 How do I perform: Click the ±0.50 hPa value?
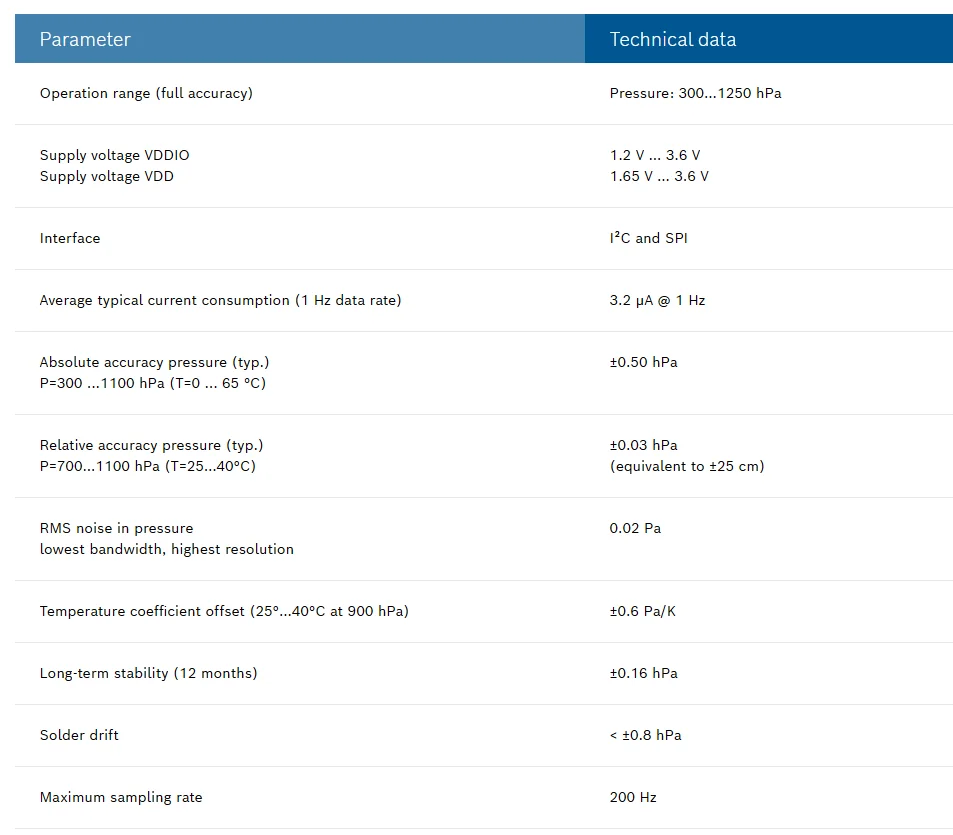pos(643,362)
